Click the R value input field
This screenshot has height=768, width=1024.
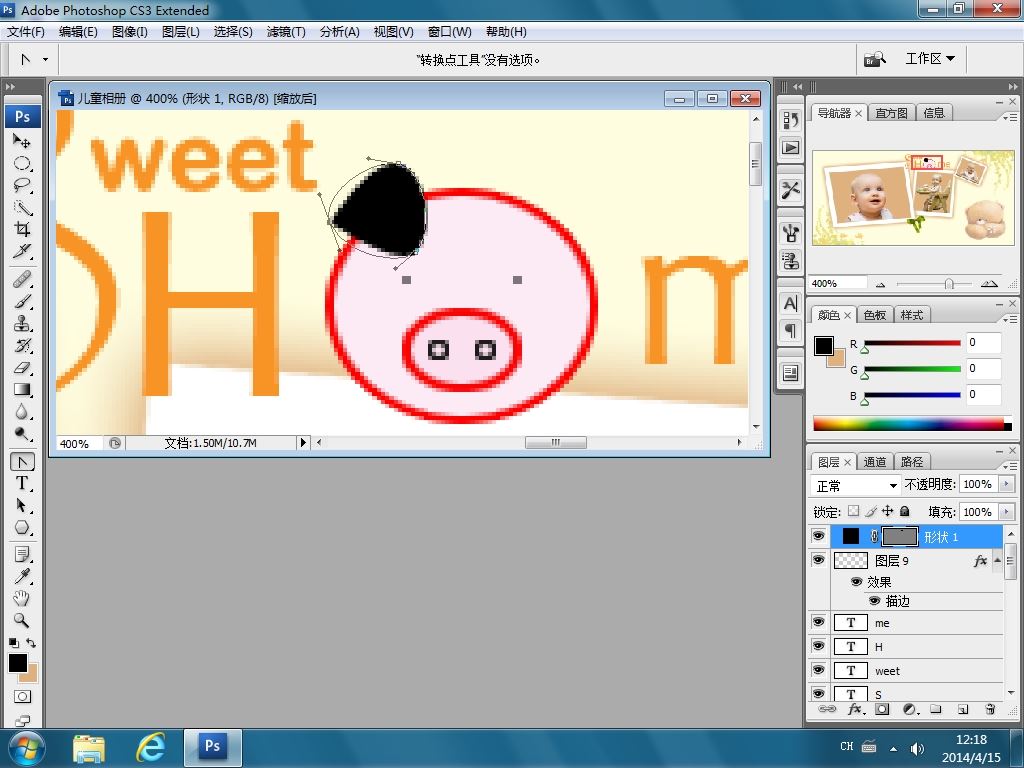tap(984, 342)
